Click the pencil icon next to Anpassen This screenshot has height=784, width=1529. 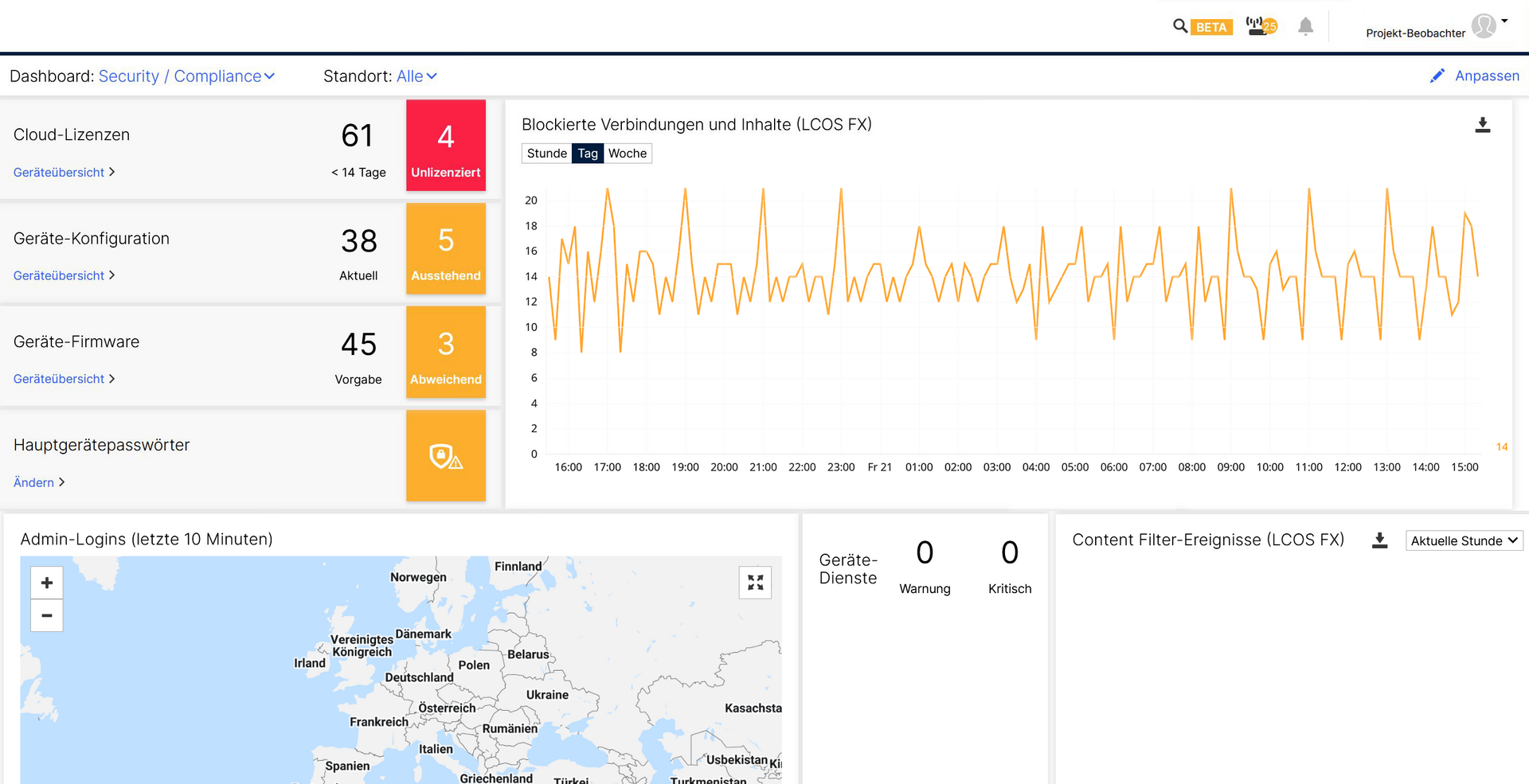1437,75
